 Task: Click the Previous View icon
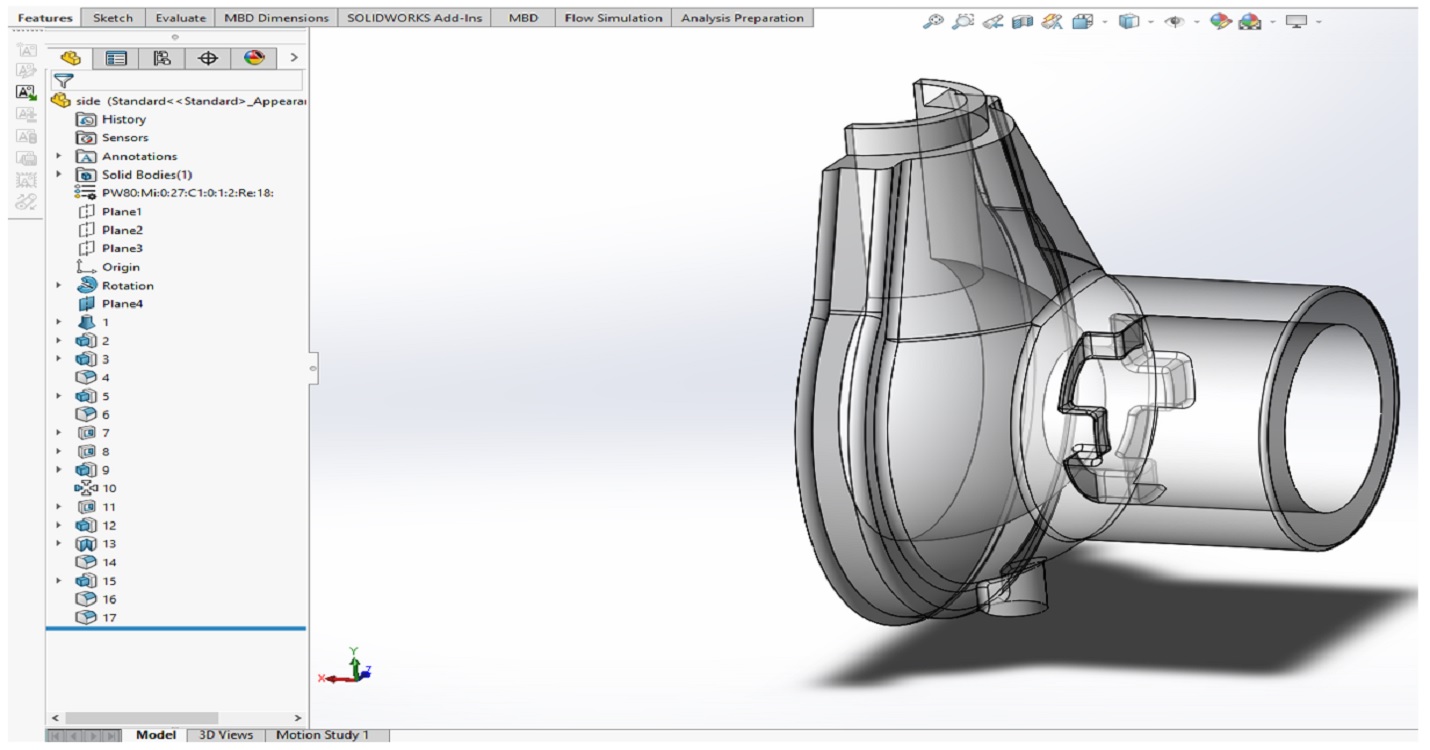pos(992,21)
